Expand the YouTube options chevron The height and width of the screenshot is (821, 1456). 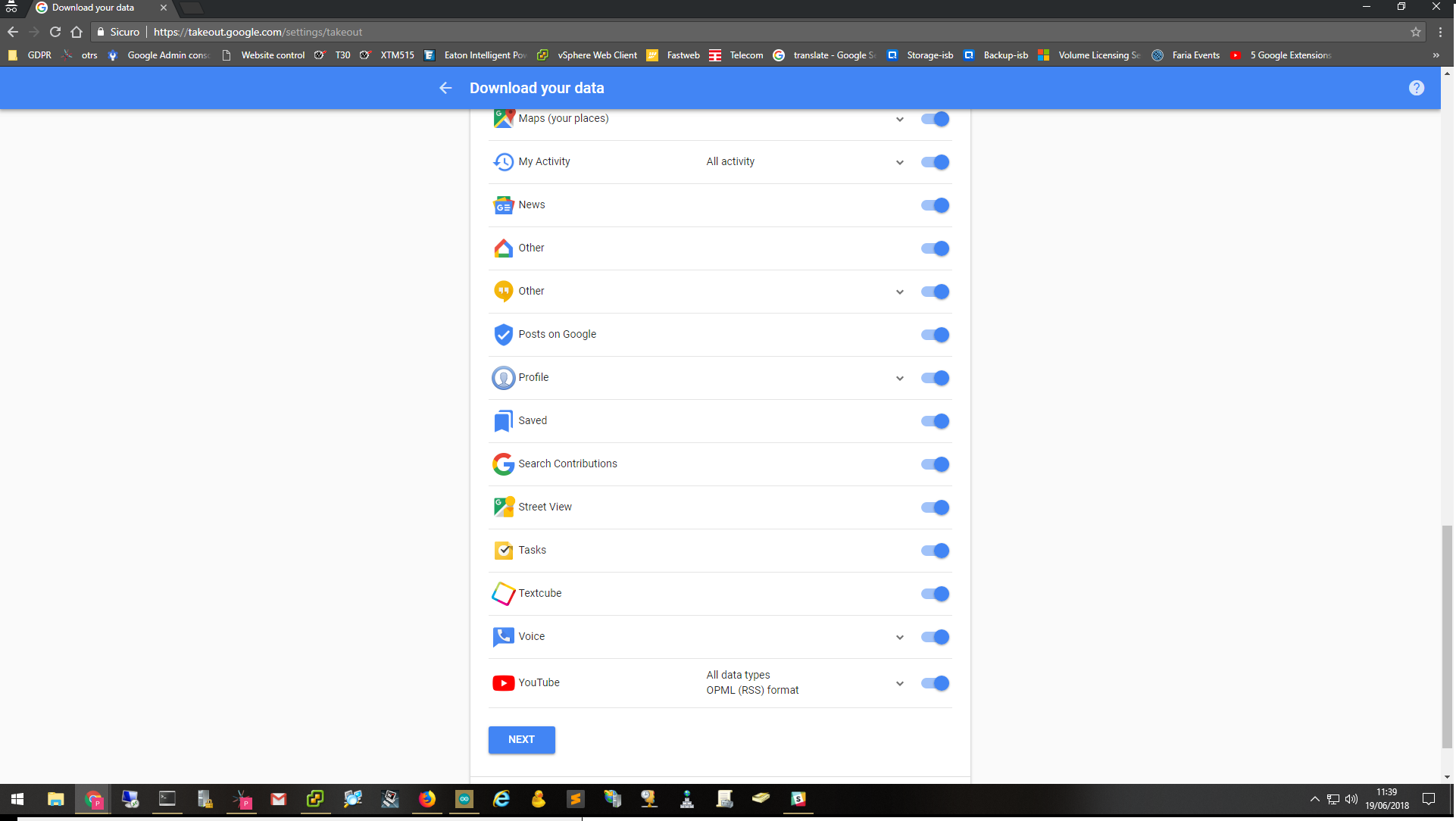(x=899, y=683)
